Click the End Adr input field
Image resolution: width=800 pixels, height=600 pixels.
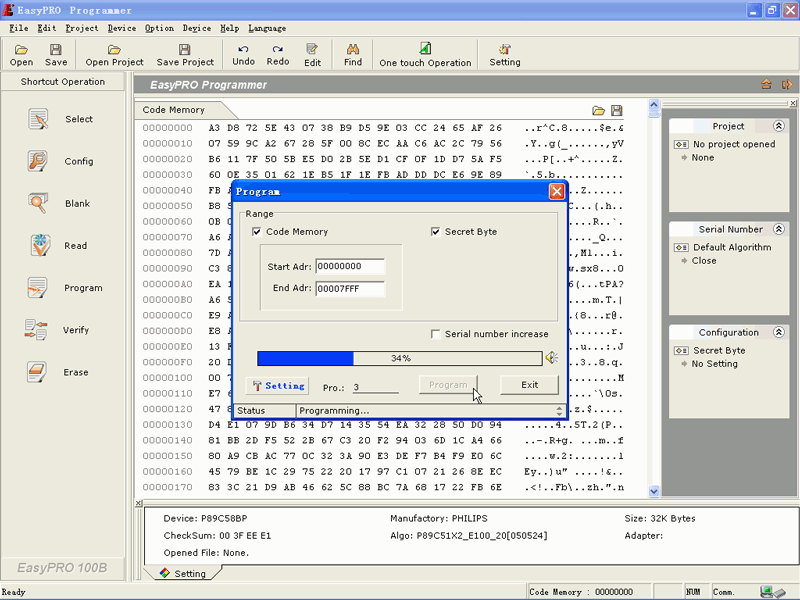point(350,289)
